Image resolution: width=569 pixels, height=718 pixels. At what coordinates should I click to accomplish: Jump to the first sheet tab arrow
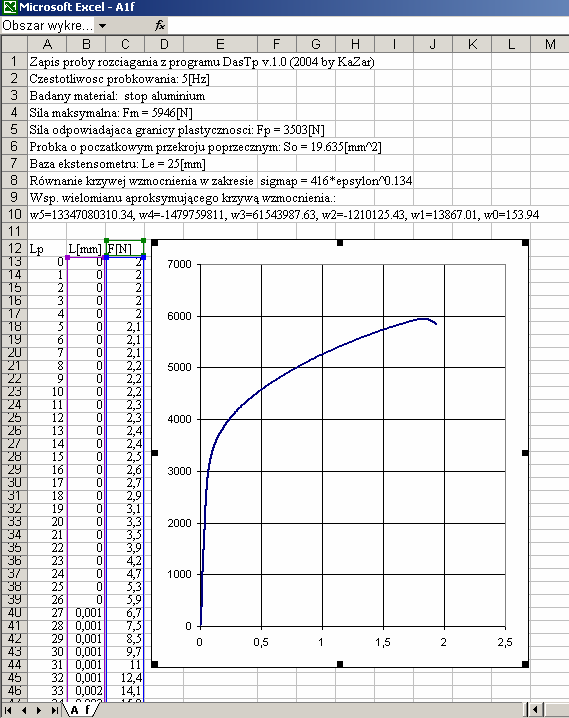tap(8, 710)
